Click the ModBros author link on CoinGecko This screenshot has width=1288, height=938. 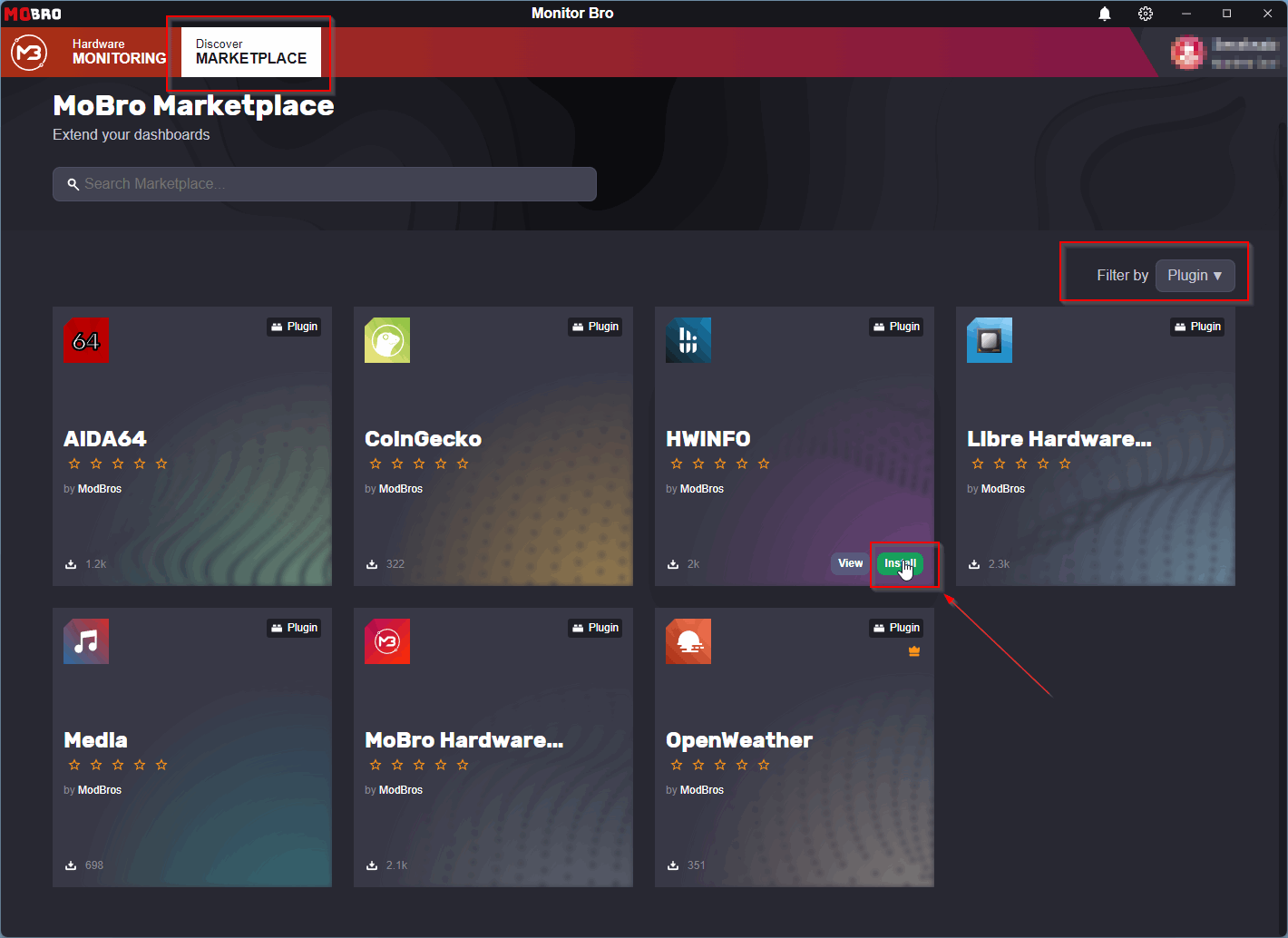pos(401,489)
